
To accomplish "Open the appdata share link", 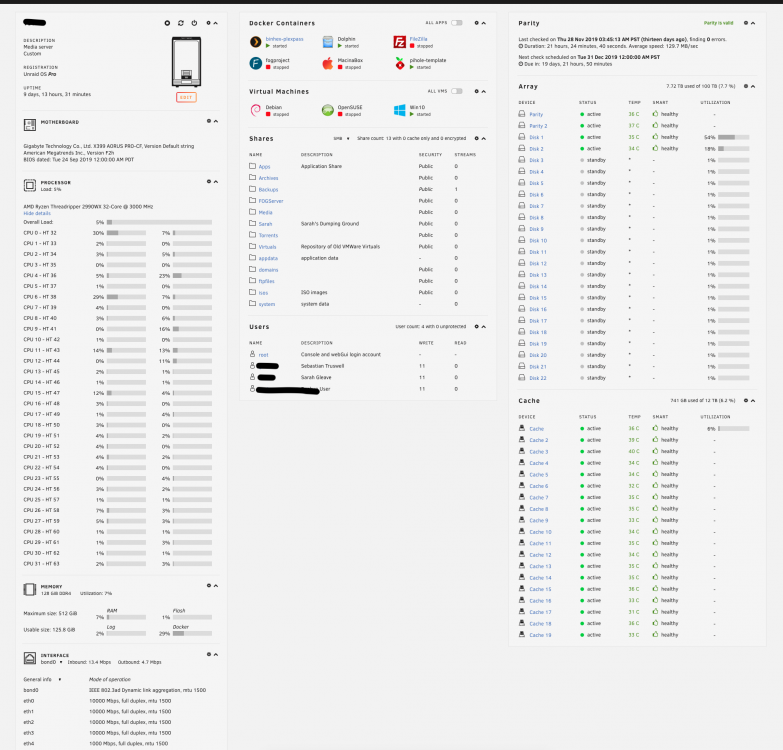I will (268, 258).
